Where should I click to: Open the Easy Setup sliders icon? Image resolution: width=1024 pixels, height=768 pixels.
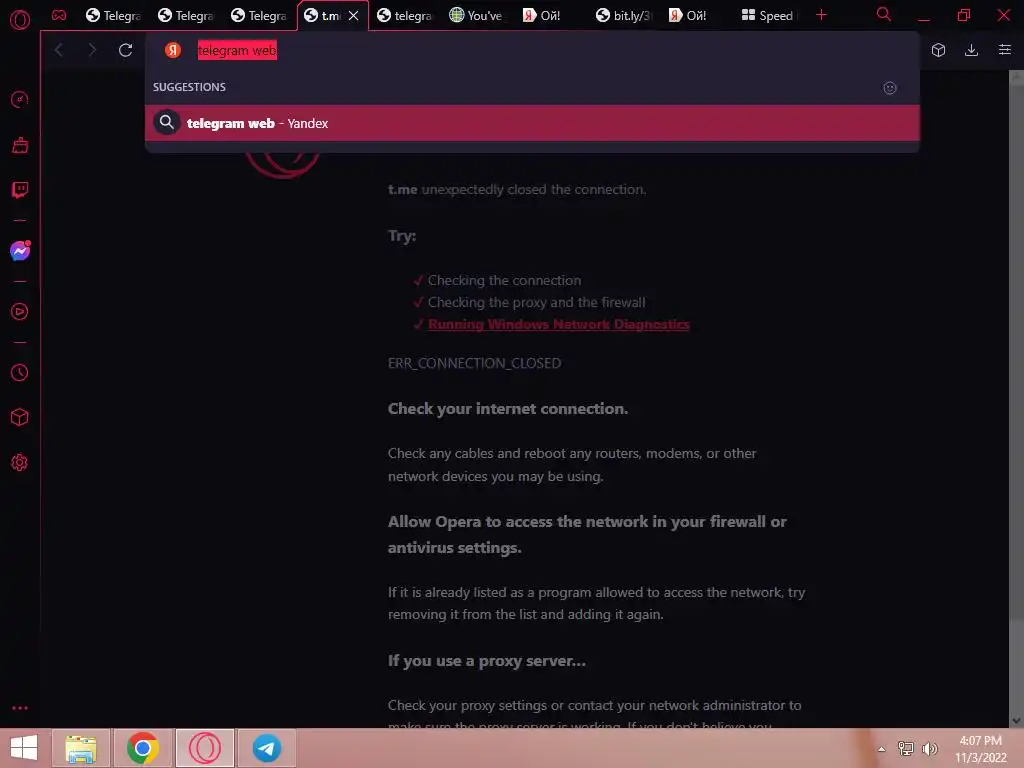pyautogui.click(x=1004, y=50)
